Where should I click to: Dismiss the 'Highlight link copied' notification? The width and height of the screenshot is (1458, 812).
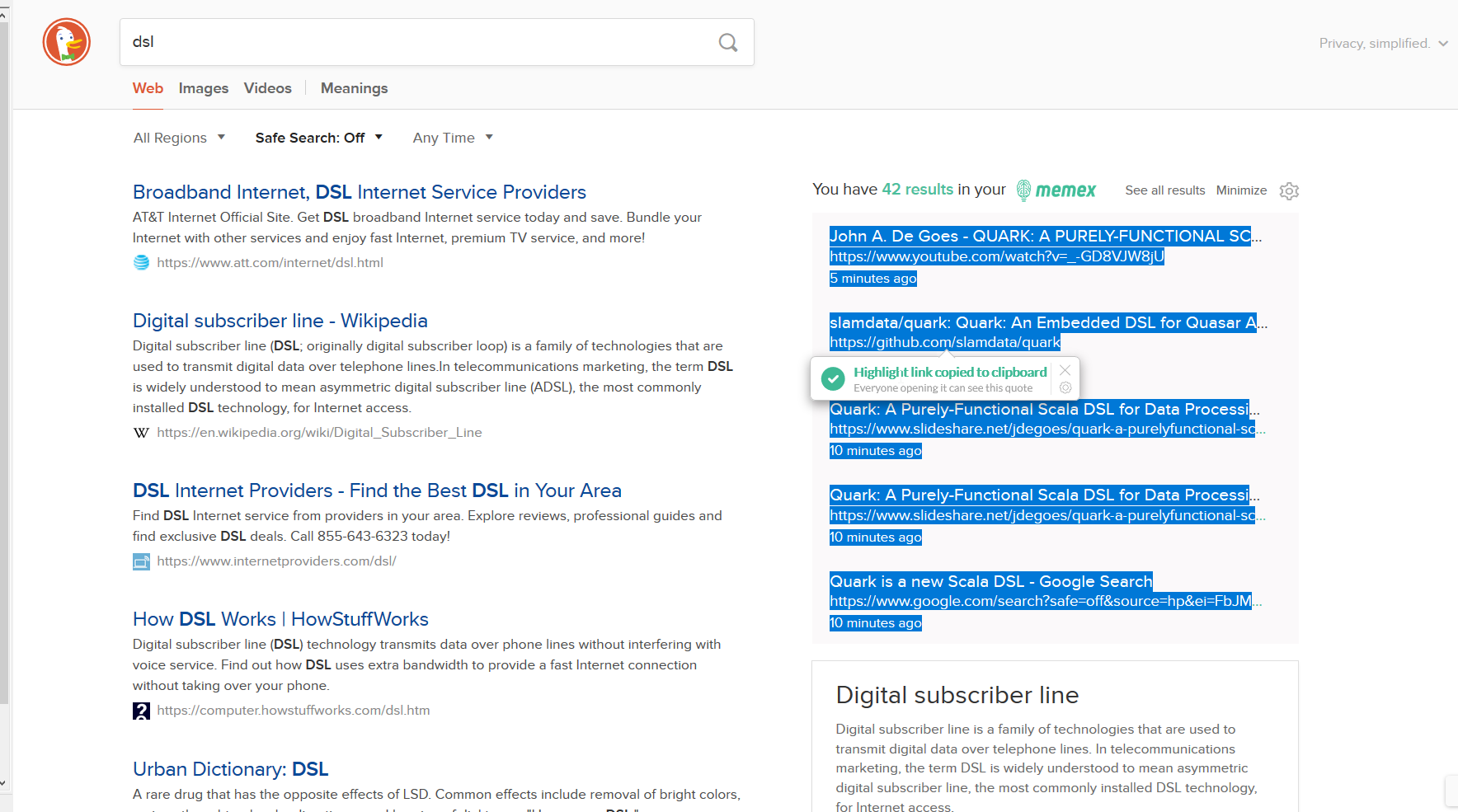[x=1065, y=370]
